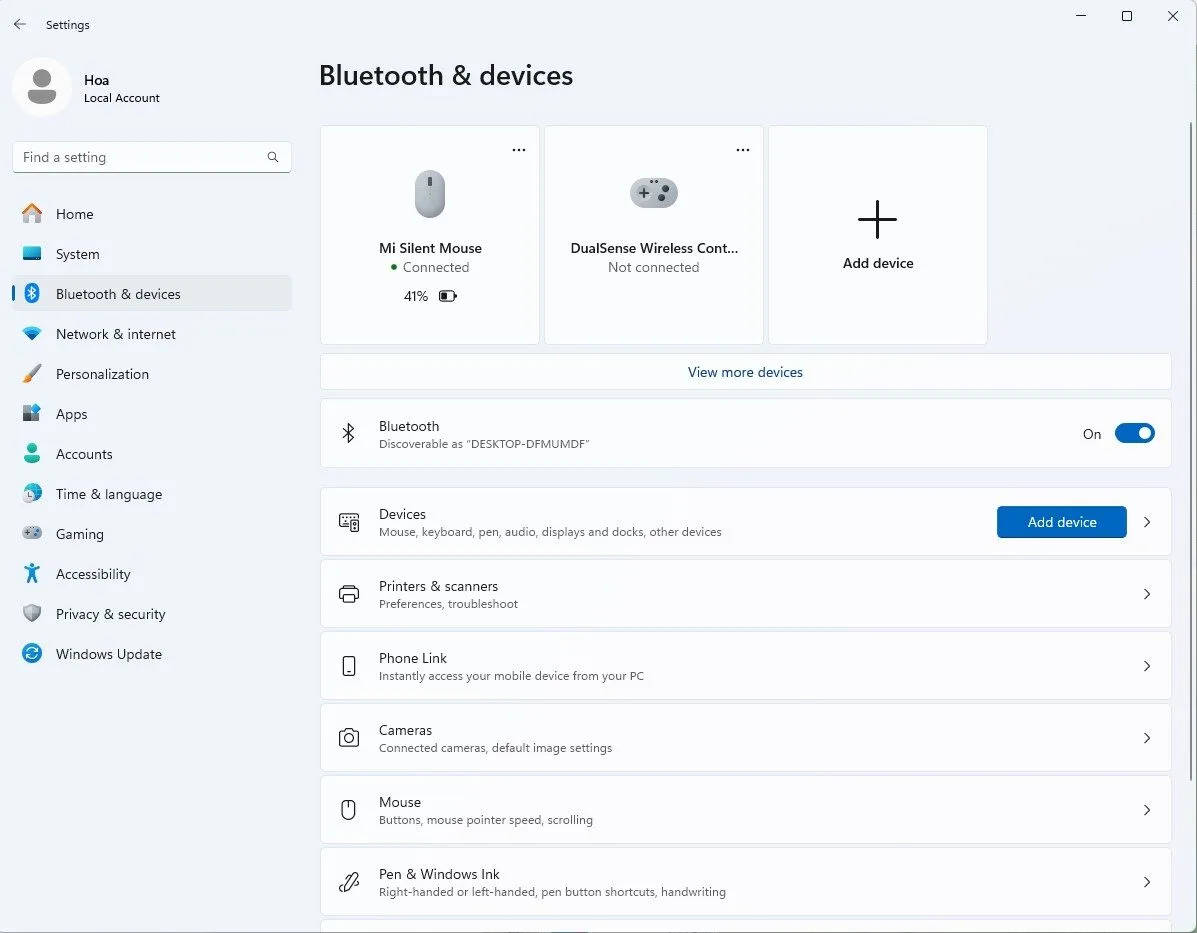1197x933 pixels.
Task: Click the Printers & scanners printer icon
Action: [x=349, y=594]
